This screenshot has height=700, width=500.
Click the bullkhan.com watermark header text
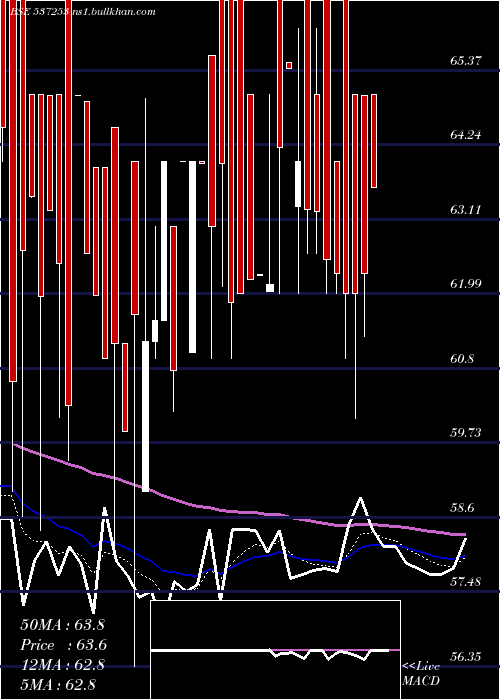pyautogui.click(x=81, y=11)
